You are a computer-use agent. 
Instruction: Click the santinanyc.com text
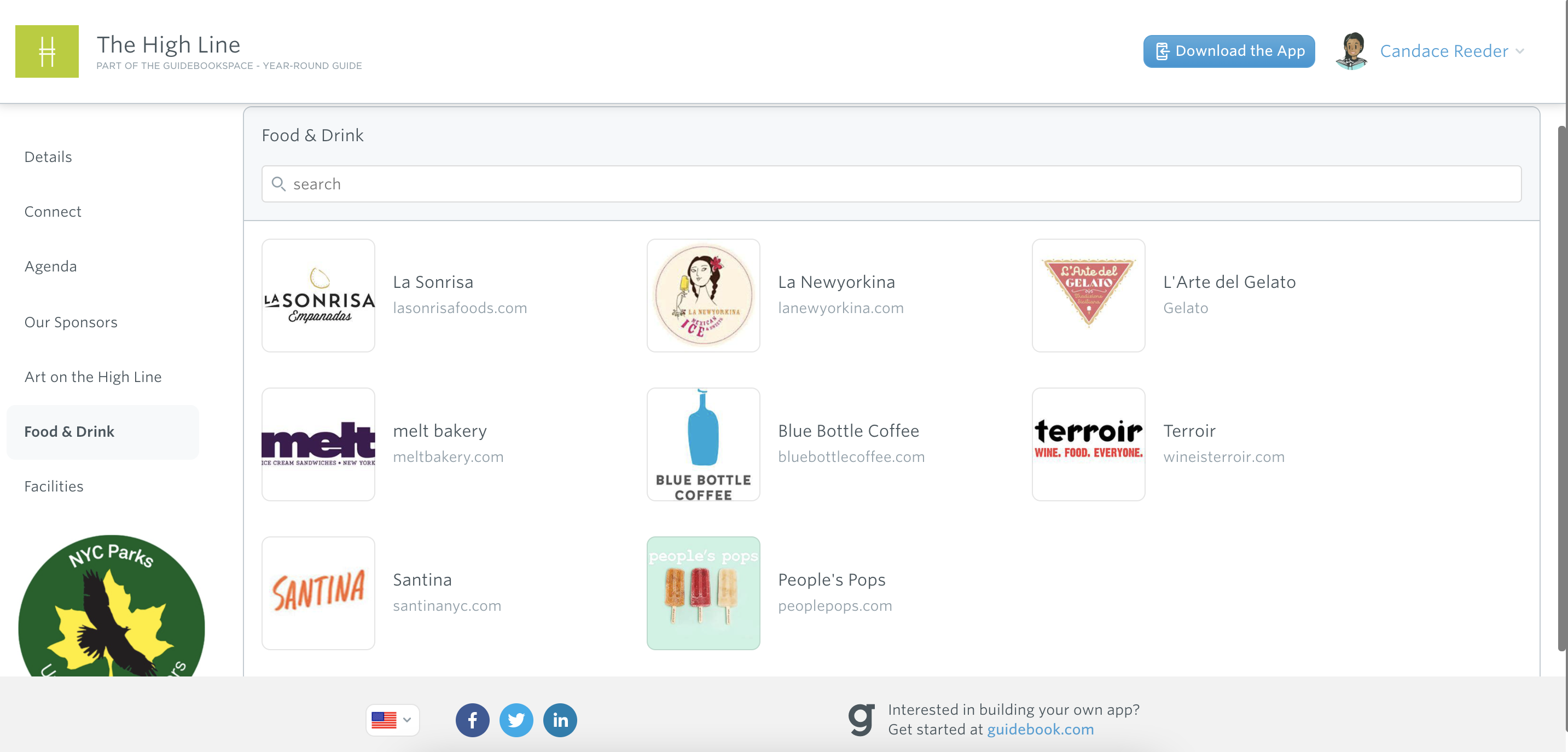pos(447,606)
